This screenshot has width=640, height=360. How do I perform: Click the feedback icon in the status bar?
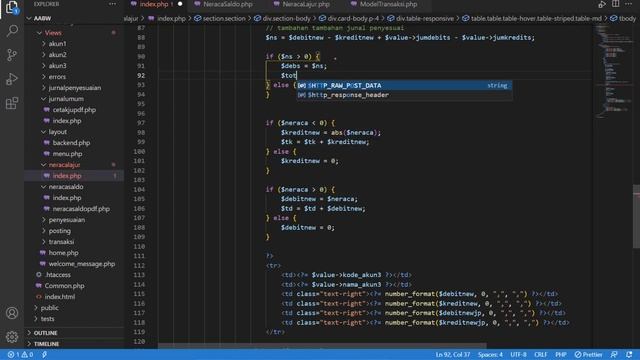coord(614,355)
